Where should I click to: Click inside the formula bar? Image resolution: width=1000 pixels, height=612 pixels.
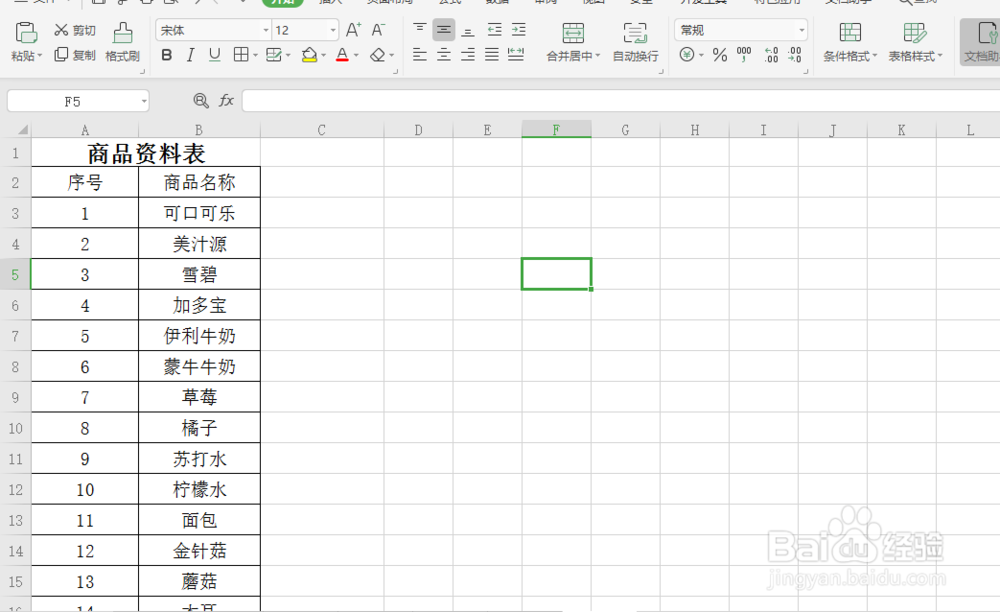[x=500, y=99]
